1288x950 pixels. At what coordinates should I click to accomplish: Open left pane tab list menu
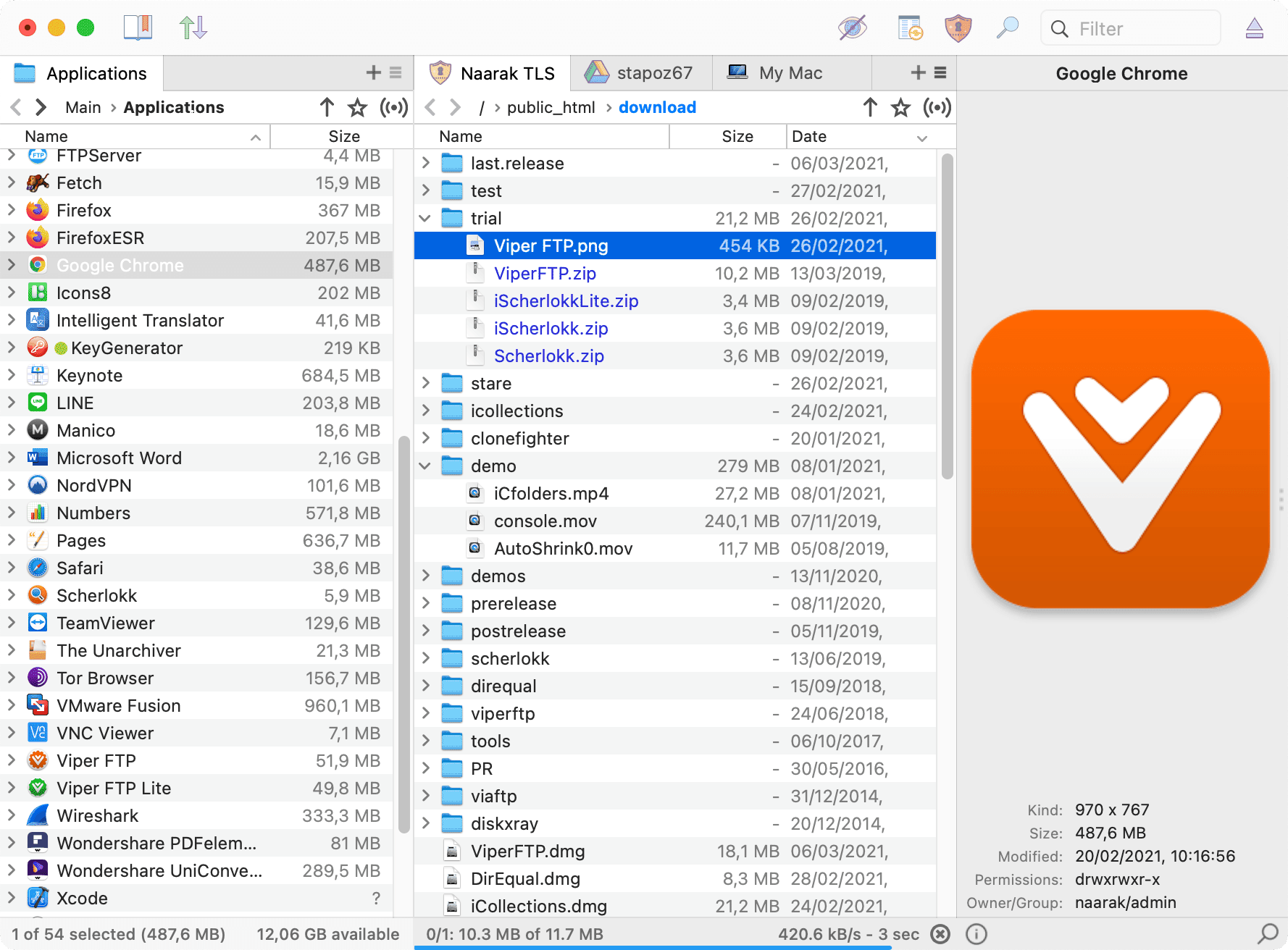[396, 72]
